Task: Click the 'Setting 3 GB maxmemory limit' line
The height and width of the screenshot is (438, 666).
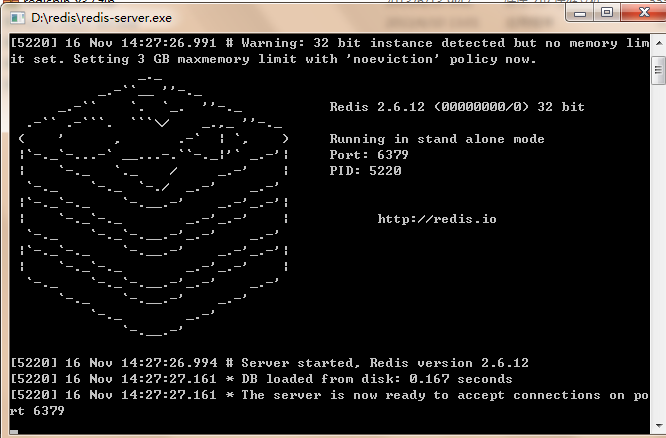Action: coord(273,59)
